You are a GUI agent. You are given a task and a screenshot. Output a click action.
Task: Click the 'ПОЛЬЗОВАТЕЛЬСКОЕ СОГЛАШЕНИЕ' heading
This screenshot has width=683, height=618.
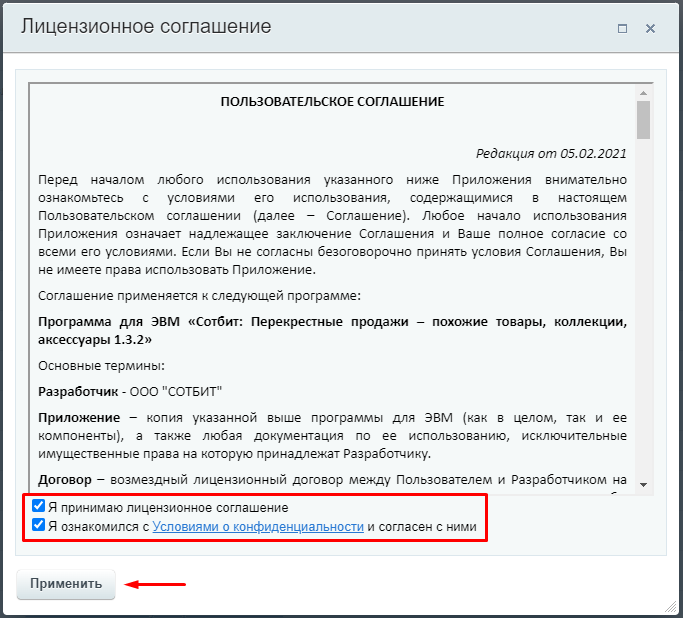tap(332, 102)
